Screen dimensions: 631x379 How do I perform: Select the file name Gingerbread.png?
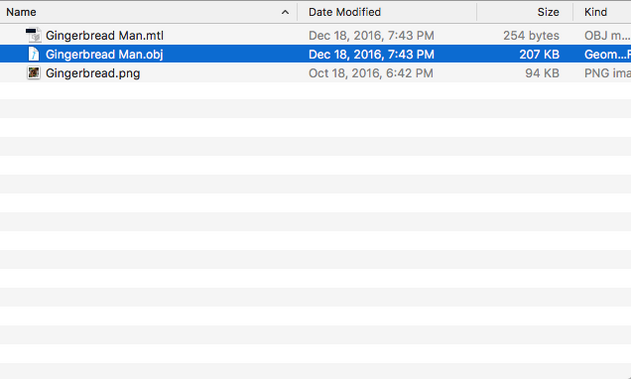click(93, 73)
